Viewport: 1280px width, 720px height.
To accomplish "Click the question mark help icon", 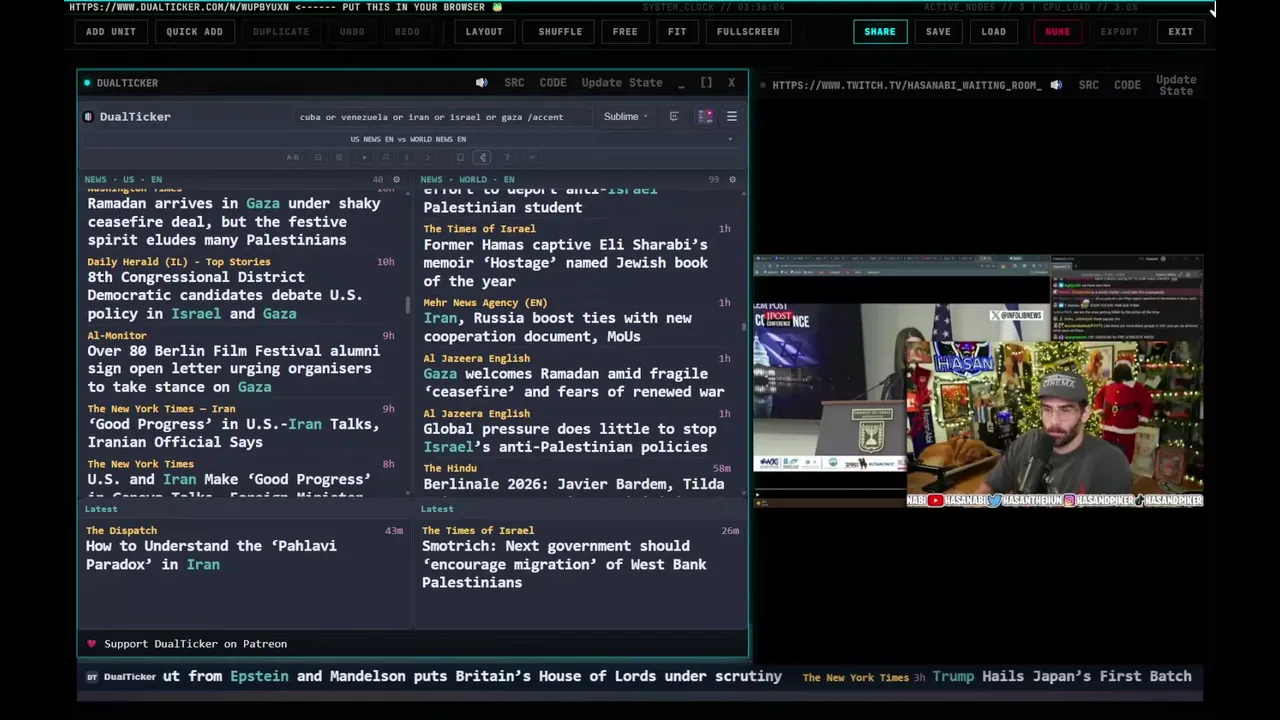I will tap(507, 157).
